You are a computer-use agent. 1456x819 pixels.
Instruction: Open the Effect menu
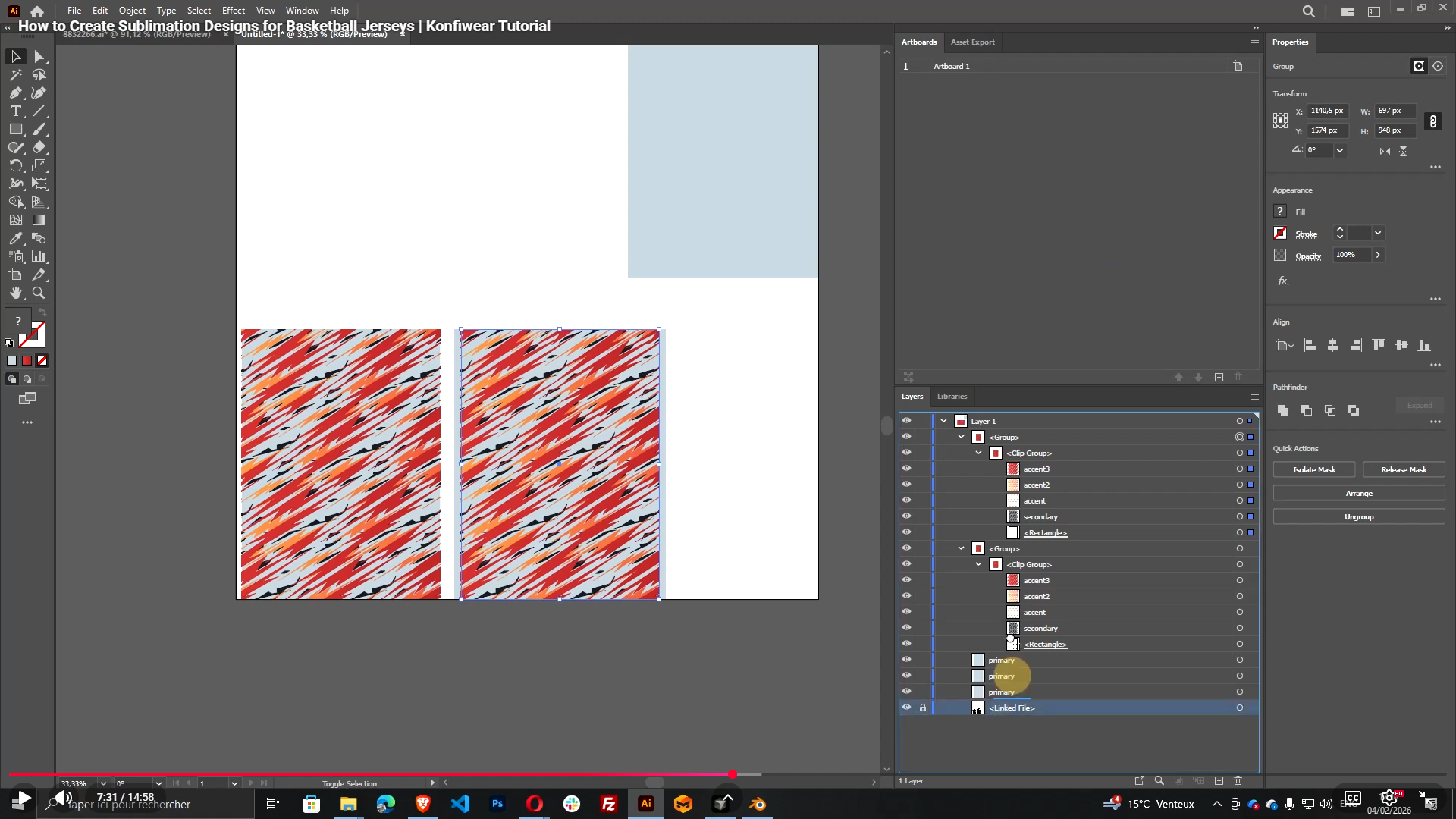click(233, 10)
